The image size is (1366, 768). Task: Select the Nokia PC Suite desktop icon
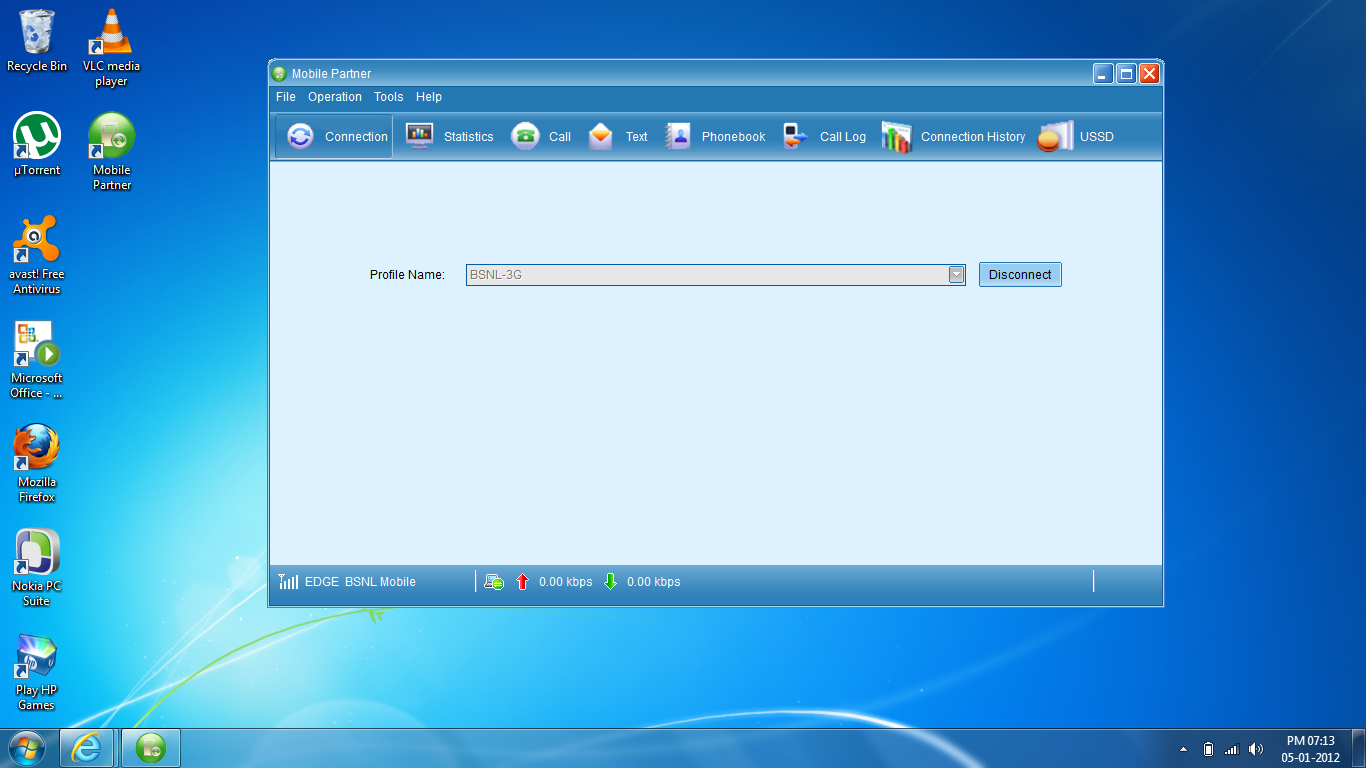37,567
